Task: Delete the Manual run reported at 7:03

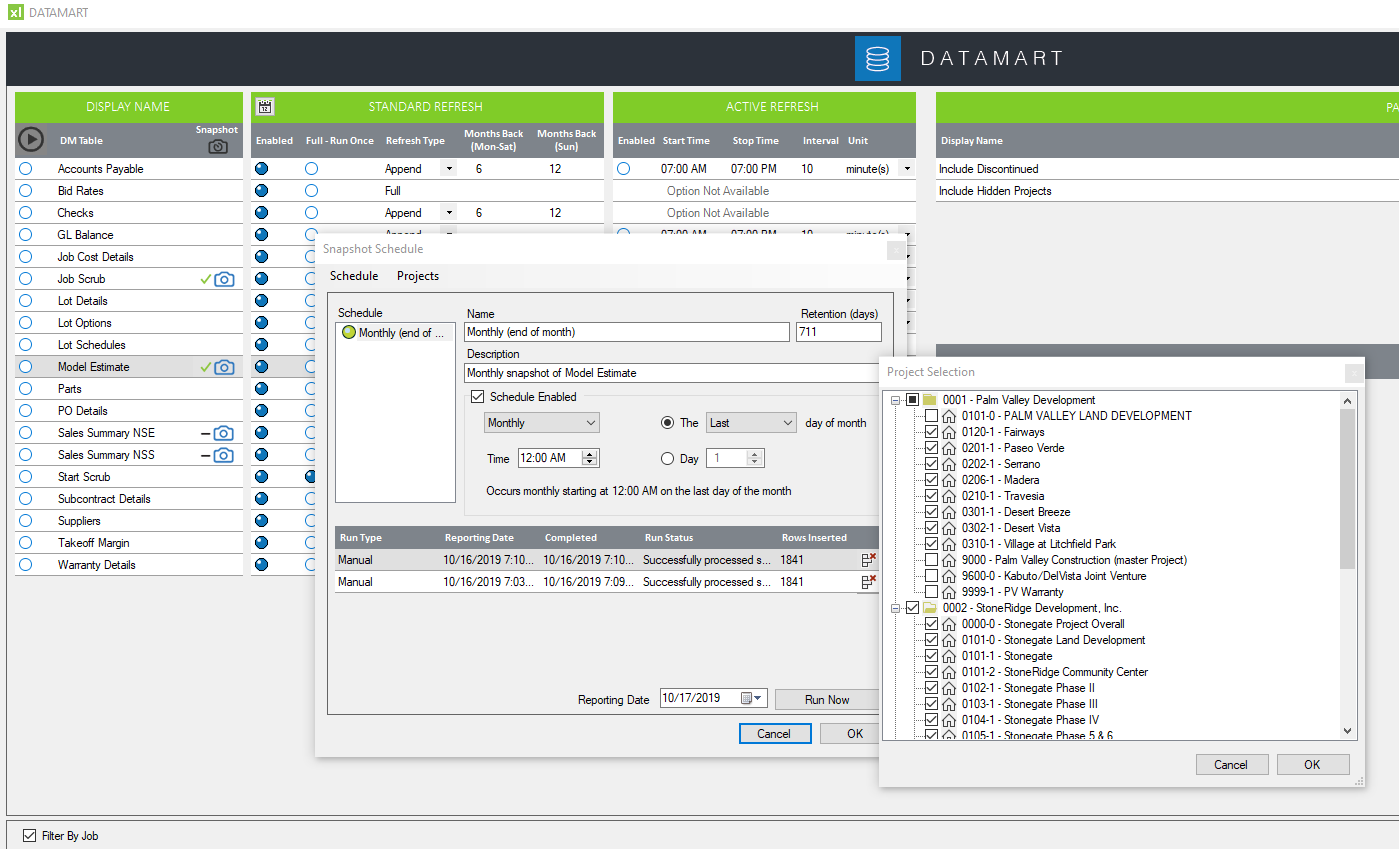Action: 868,582
